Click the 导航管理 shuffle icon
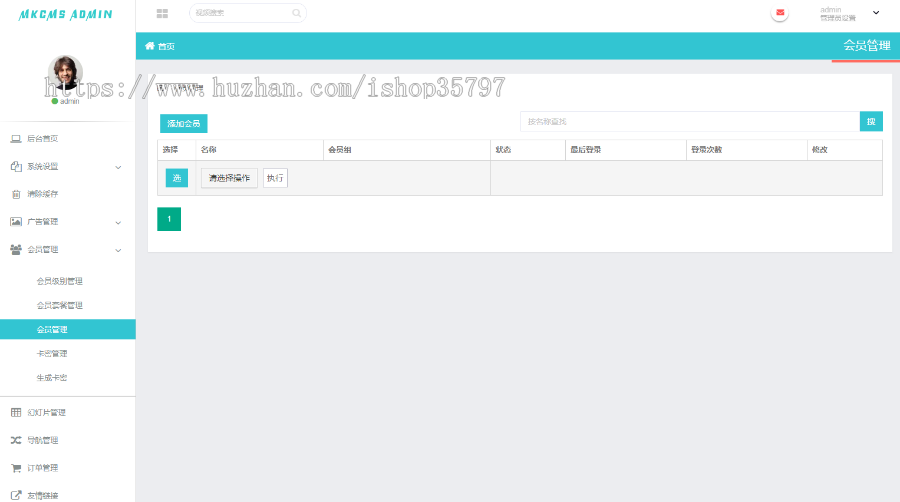 [16, 440]
